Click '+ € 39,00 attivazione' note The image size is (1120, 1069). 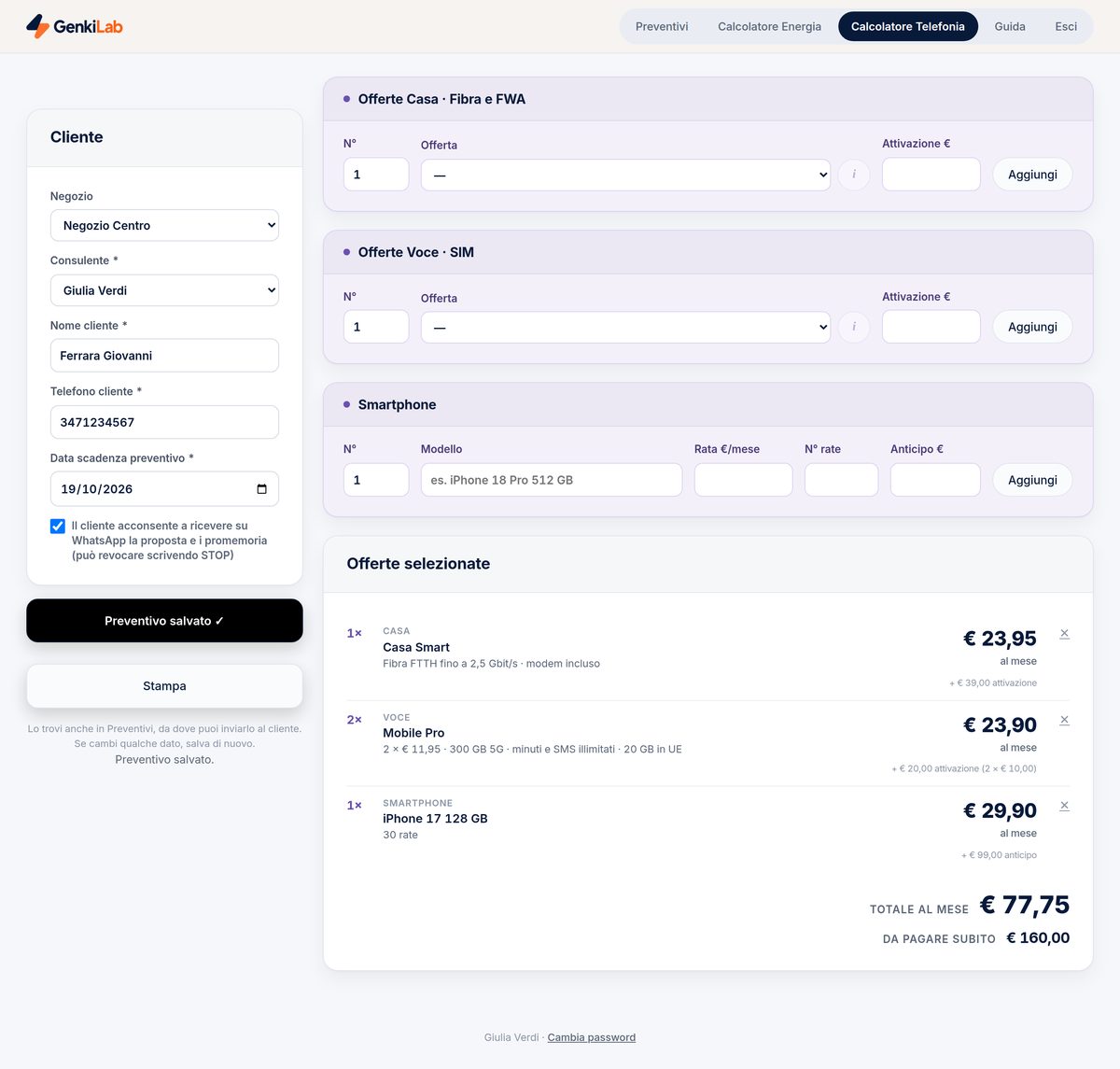pyautogui.click(x=993, y=683)
